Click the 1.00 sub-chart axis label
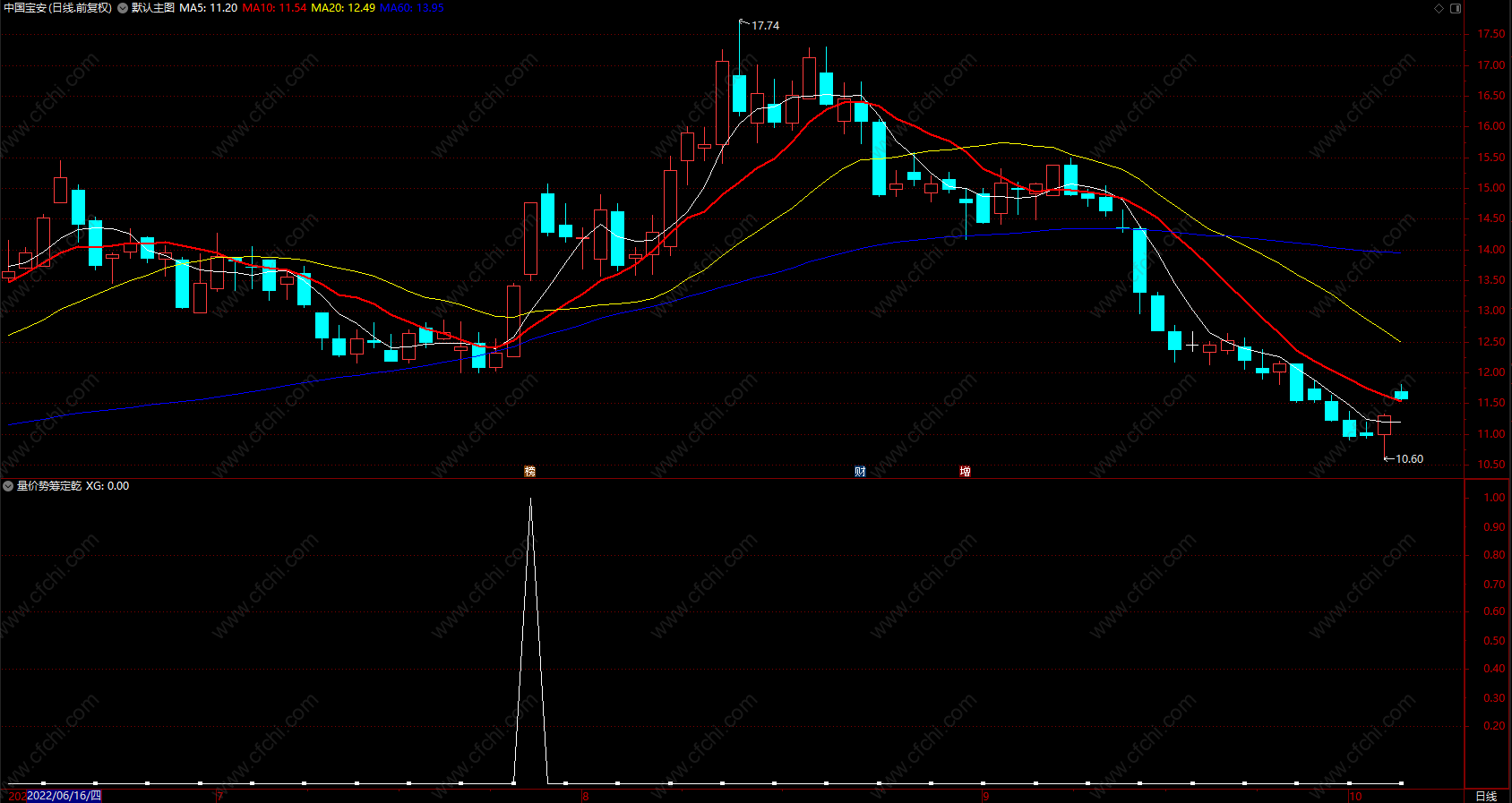 tap(1494, 498)
